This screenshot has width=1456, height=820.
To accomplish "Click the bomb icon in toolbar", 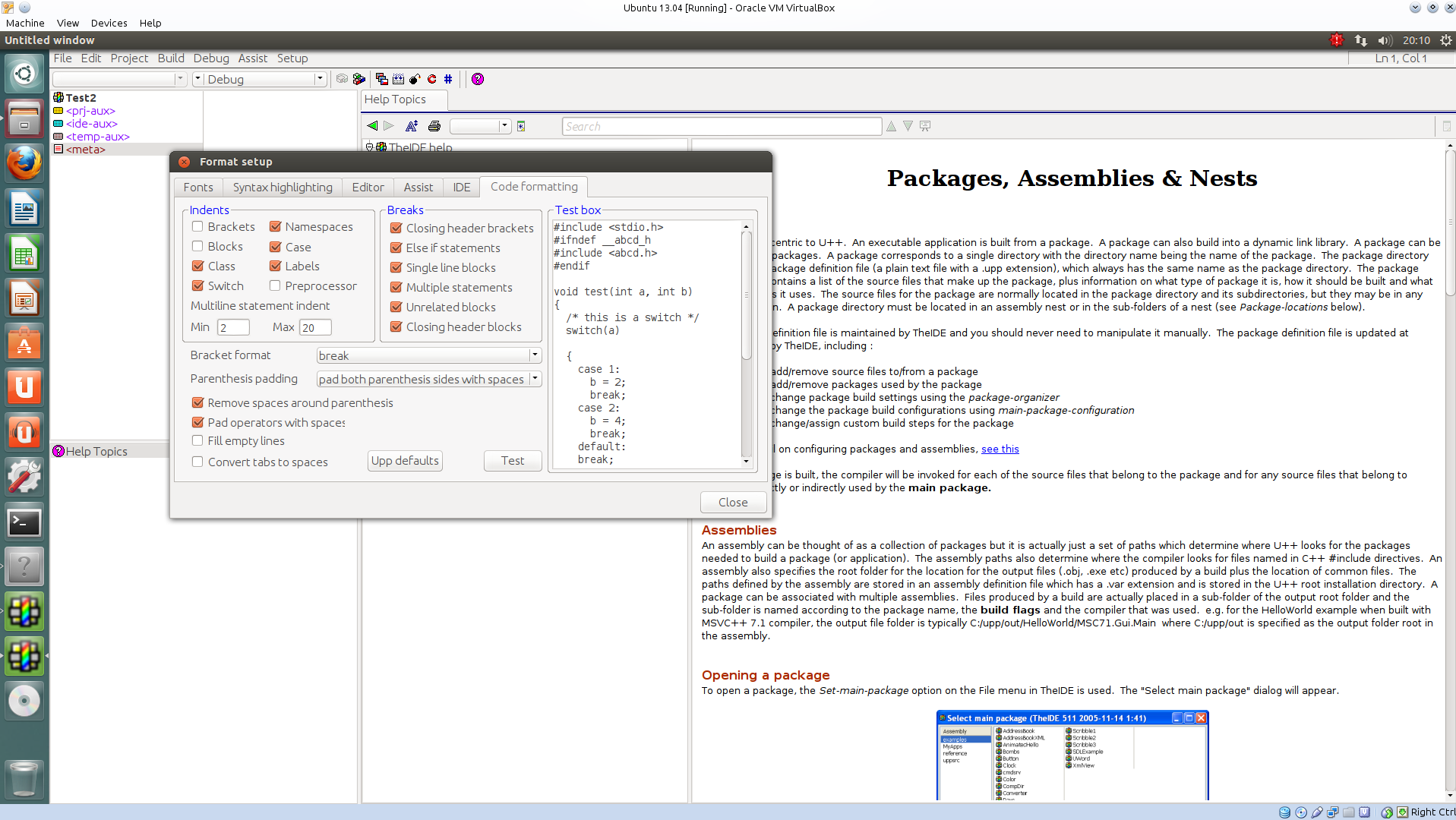I will point(415,79).
